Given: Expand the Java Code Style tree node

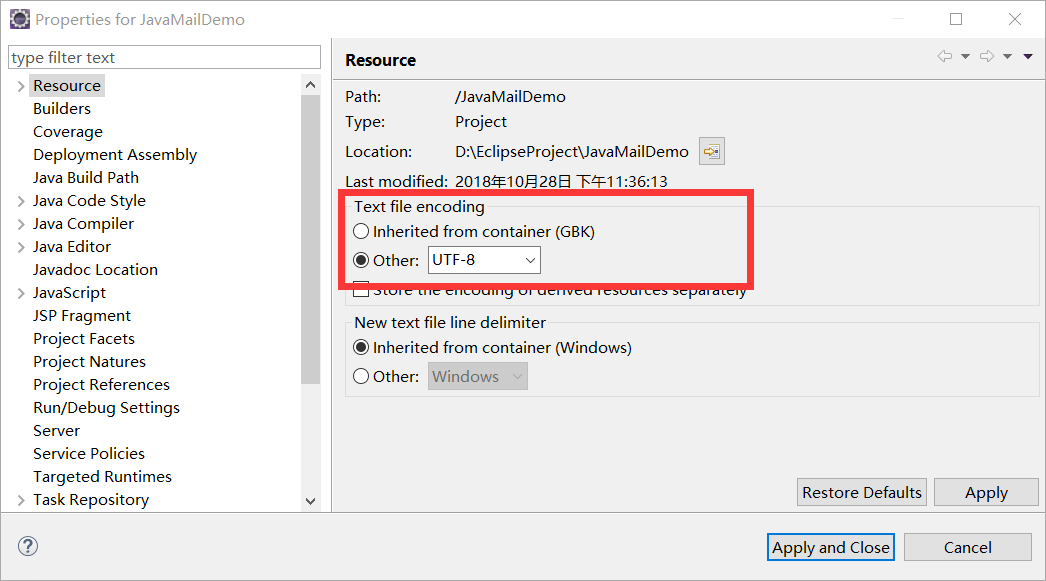Looking at the screenshot, I should pyautogui.click(x=21, y=201).
